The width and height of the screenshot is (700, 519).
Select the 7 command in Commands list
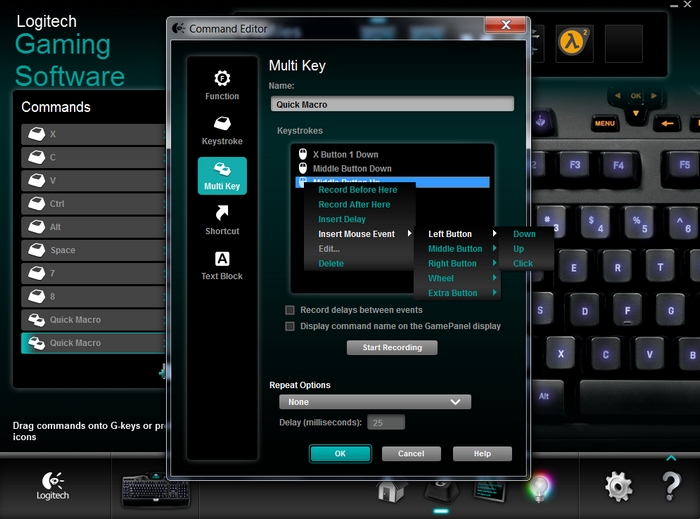pos(93,273)
